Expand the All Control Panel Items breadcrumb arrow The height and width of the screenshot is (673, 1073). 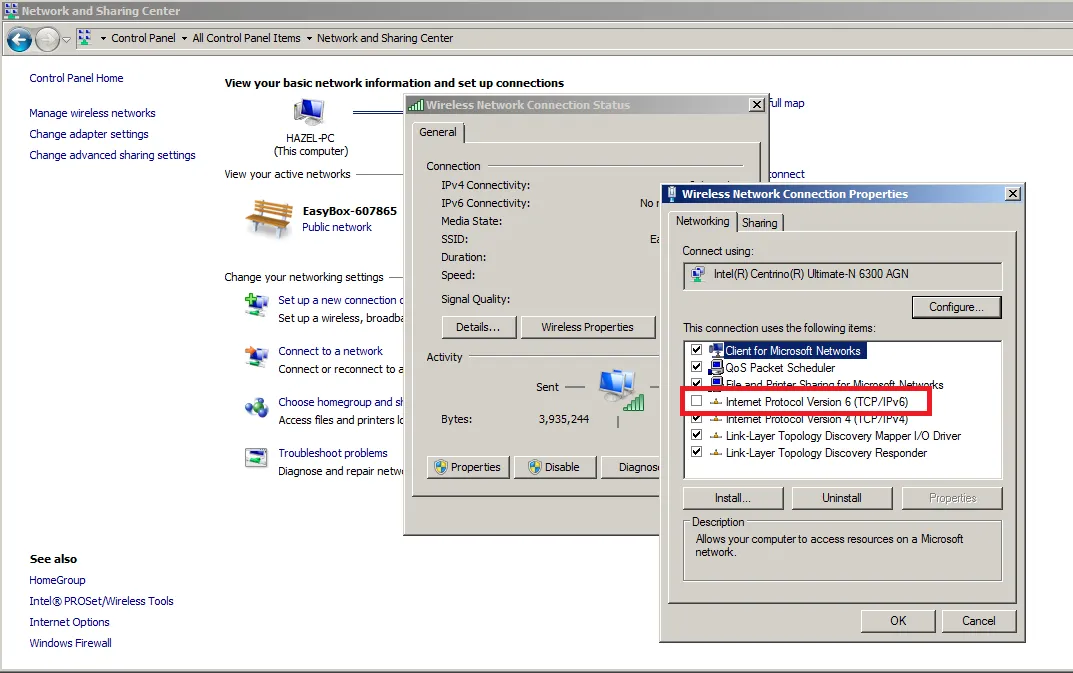click(184, 38)
